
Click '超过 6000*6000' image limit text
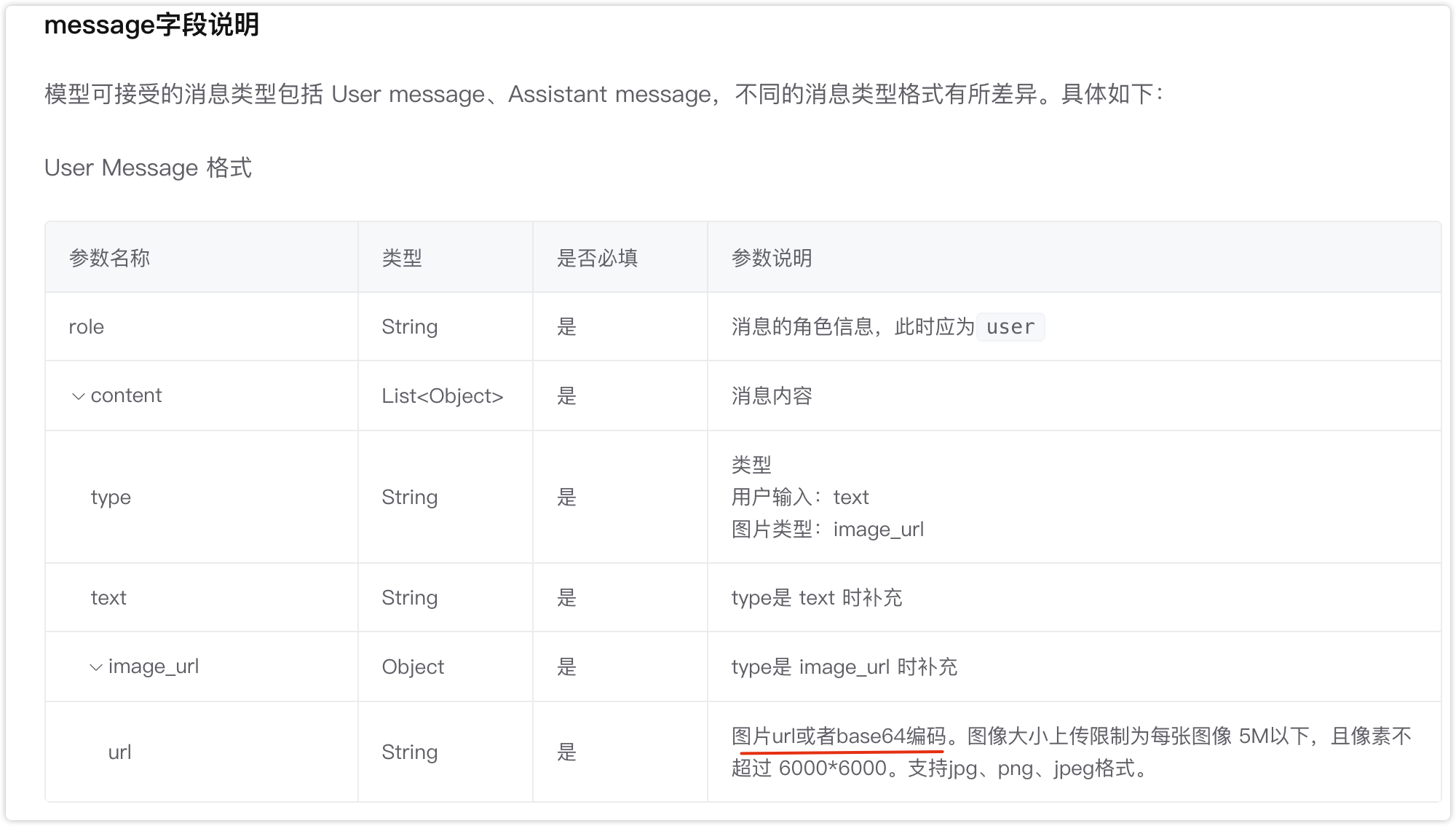[x=809, y=768]
